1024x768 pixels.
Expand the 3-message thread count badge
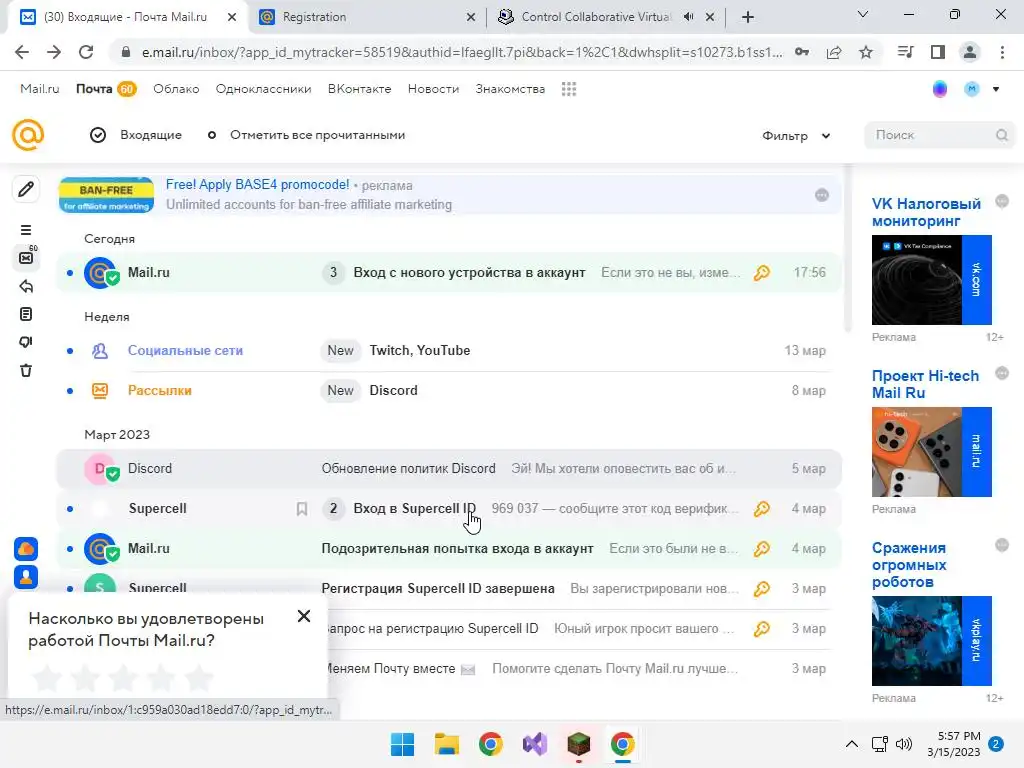pyautogui.click(x=333, y=272)
